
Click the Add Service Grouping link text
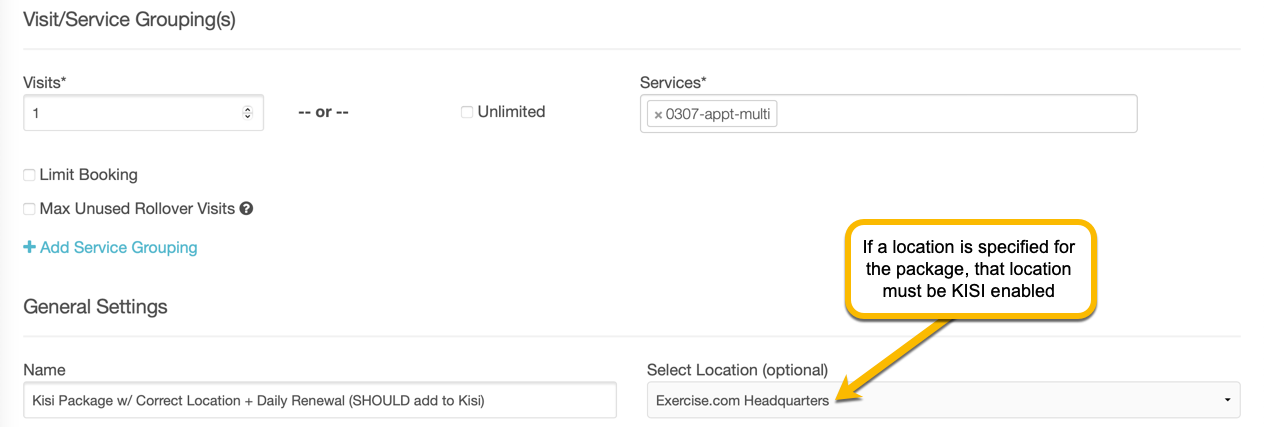pos(118,247)
